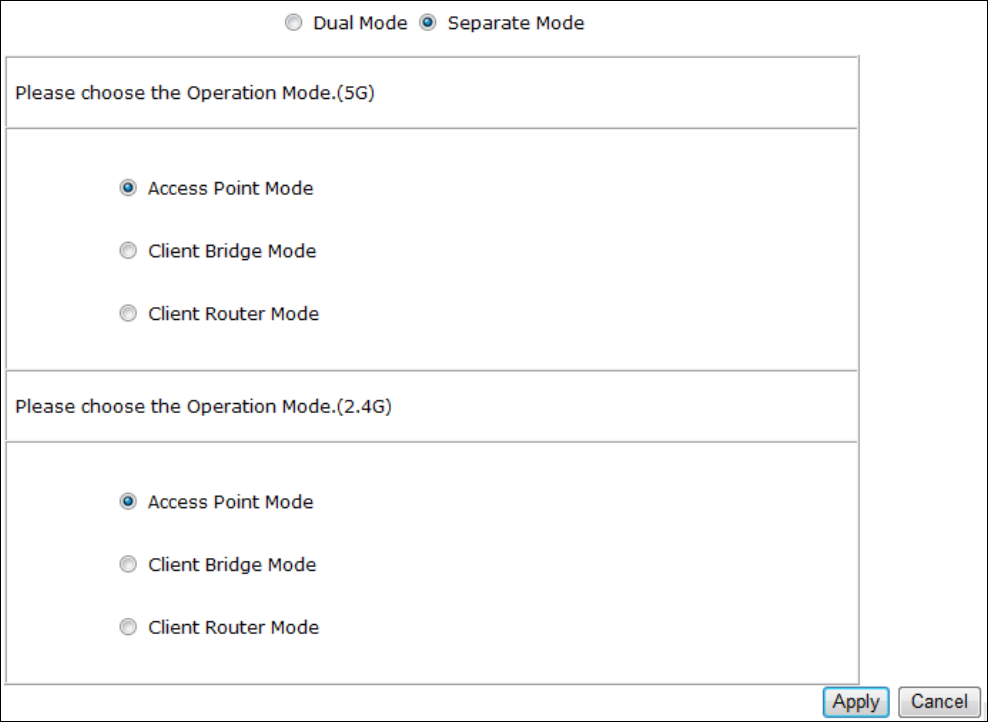Pick Client Router Mode radio for 5G
Viewport: 988px width, 722px height.
point(128,314)
